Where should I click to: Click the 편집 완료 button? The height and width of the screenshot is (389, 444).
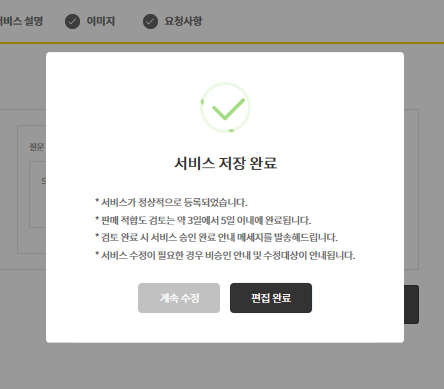click(x=271, y=298)
